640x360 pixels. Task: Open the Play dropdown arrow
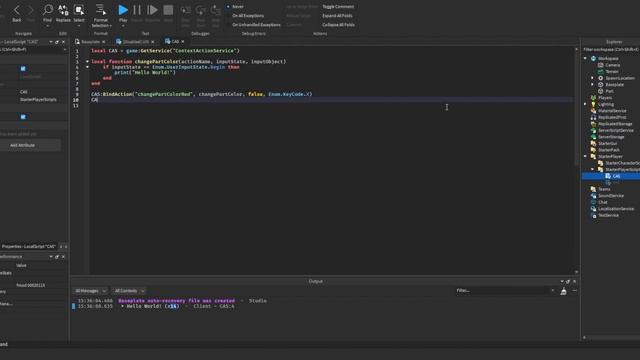pyautogui.click(x=123, y=26)
